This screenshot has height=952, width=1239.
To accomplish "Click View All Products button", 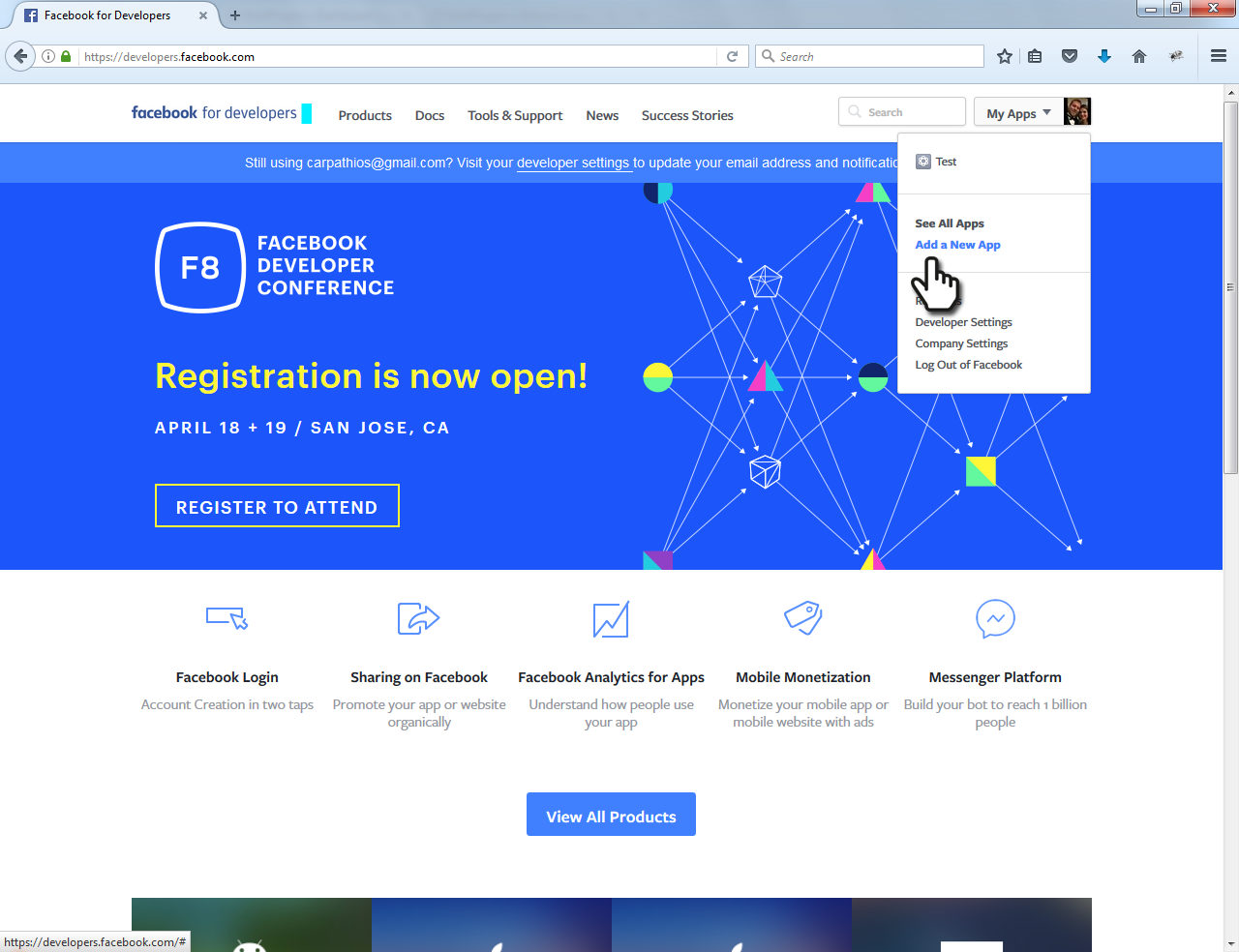I will tap(611, 815).
